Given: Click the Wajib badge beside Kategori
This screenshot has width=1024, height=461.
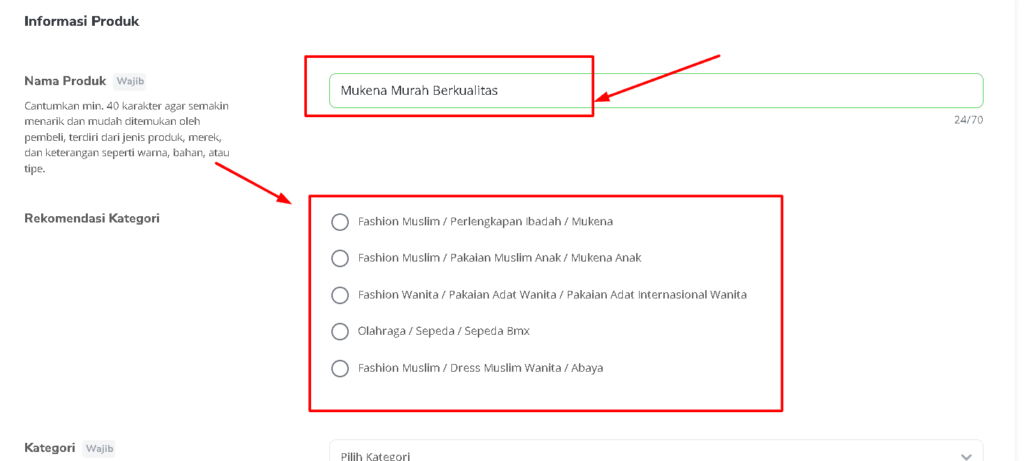Looking at the screenshot, I should tap(99, 449).
